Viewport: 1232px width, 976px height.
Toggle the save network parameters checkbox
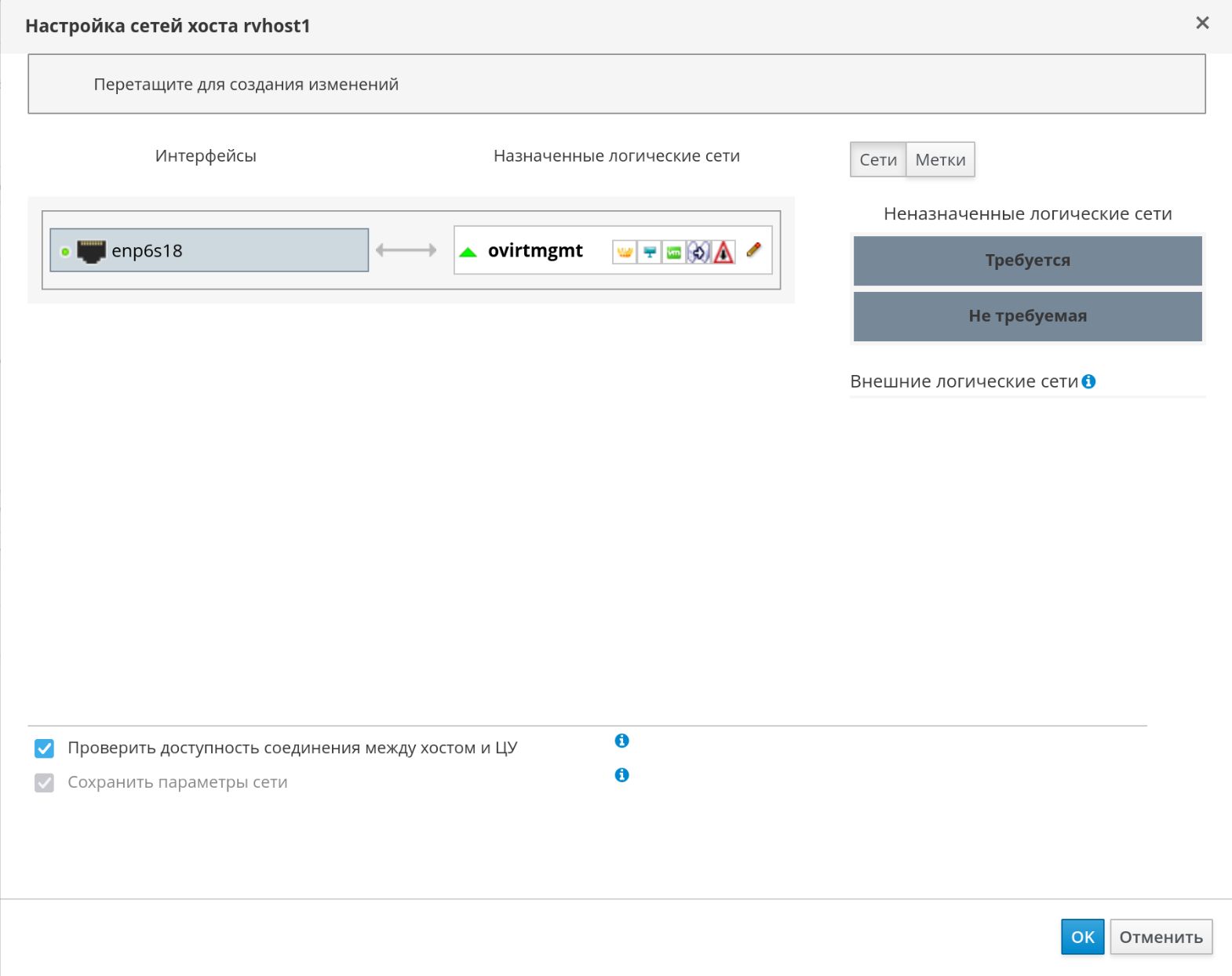(x=45, y=783)
